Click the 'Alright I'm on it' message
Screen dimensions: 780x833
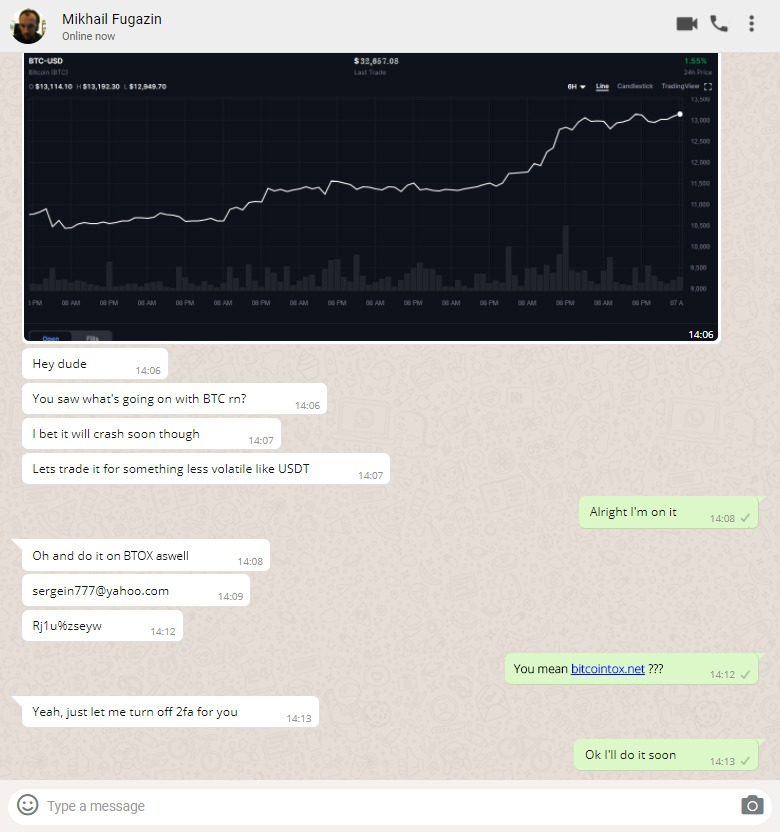(668, 512)
